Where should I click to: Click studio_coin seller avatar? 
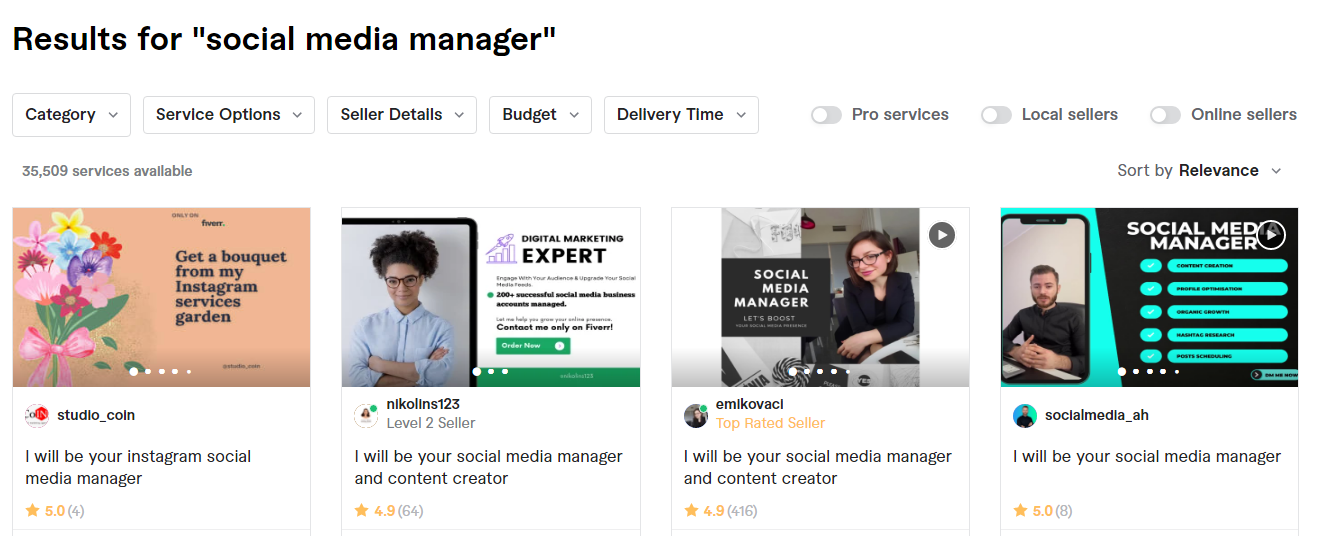click(36, 416)
